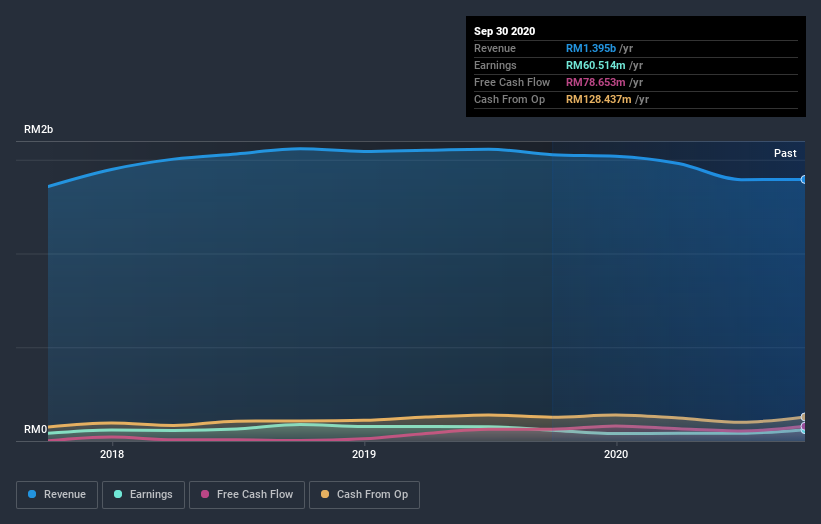Click the RM2b y-axis label
Screen dimensions: 821x524
coord(38,129)
